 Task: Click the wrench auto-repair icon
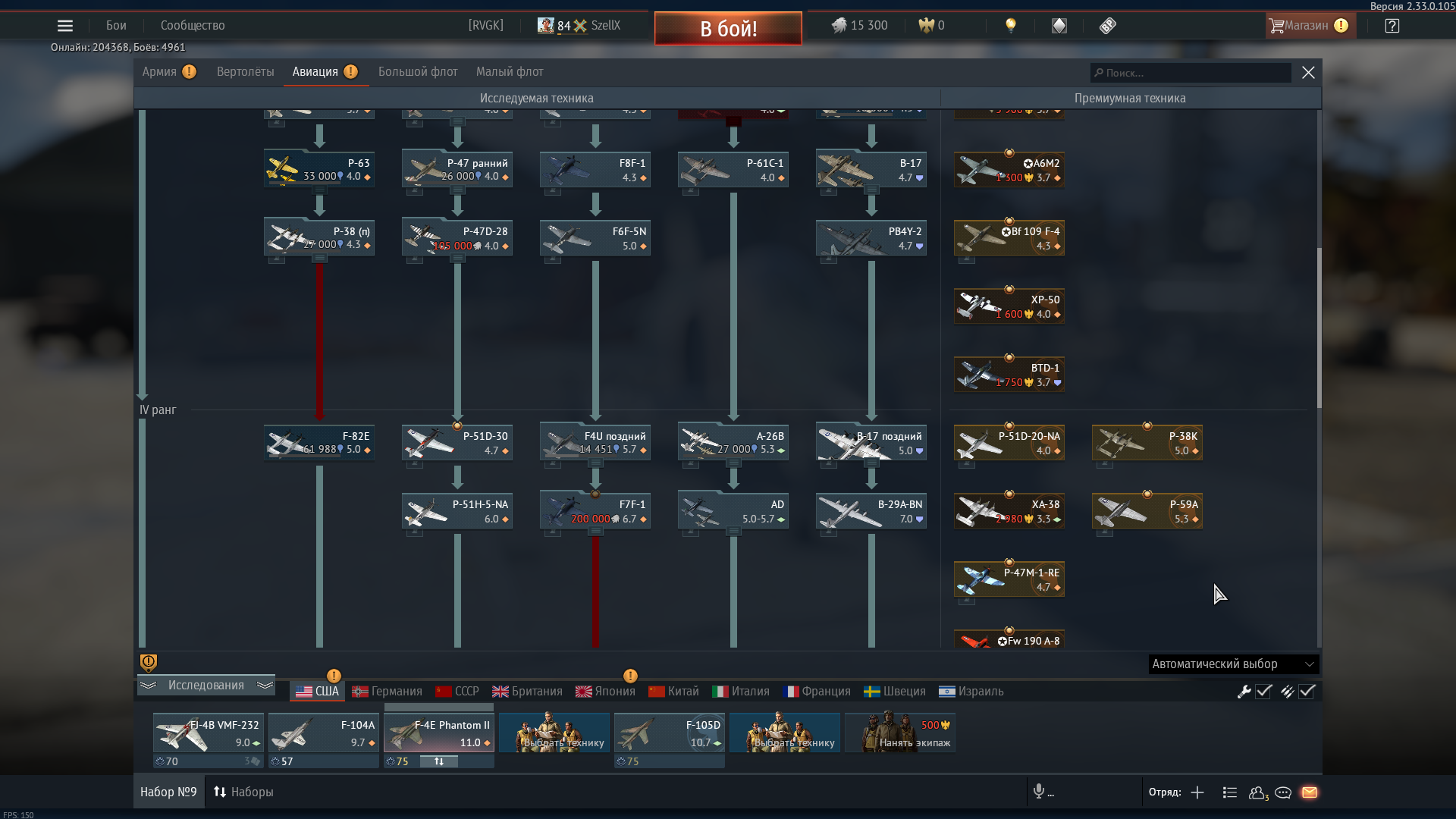pyautogui.click(x=1244, y=692)
